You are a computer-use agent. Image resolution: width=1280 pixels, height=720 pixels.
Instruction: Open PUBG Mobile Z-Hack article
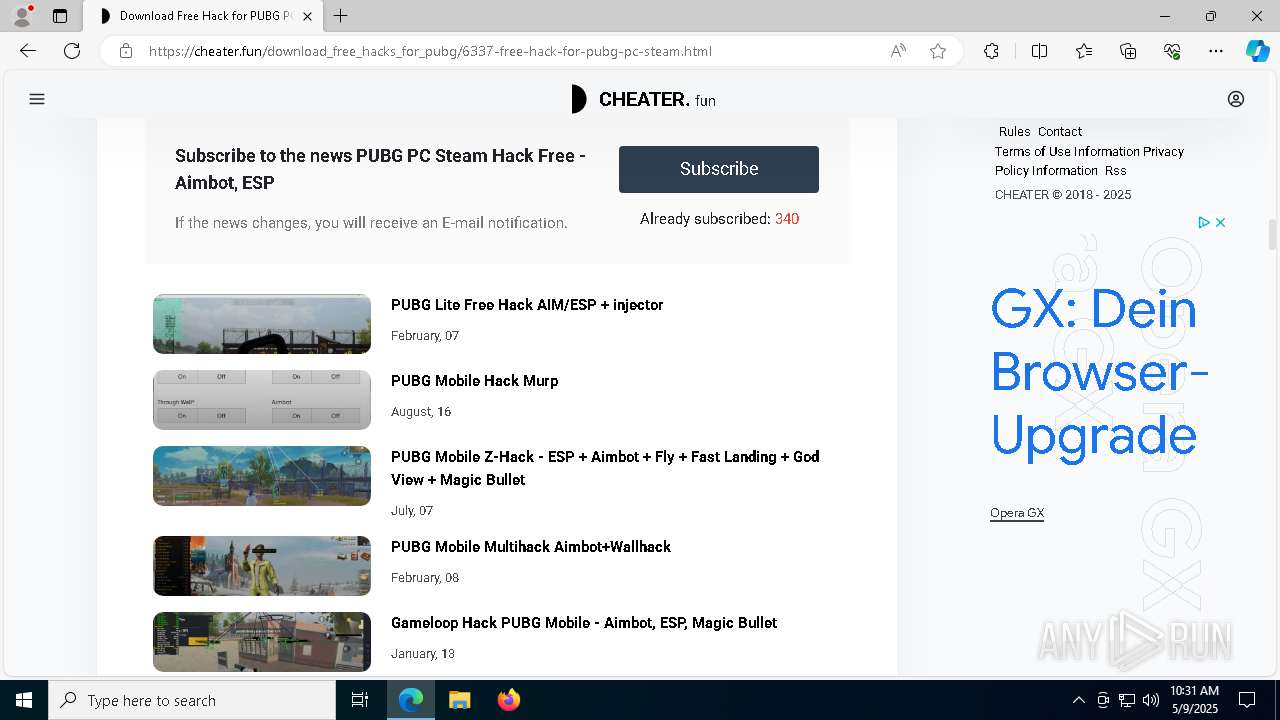(x=605, y=468)
